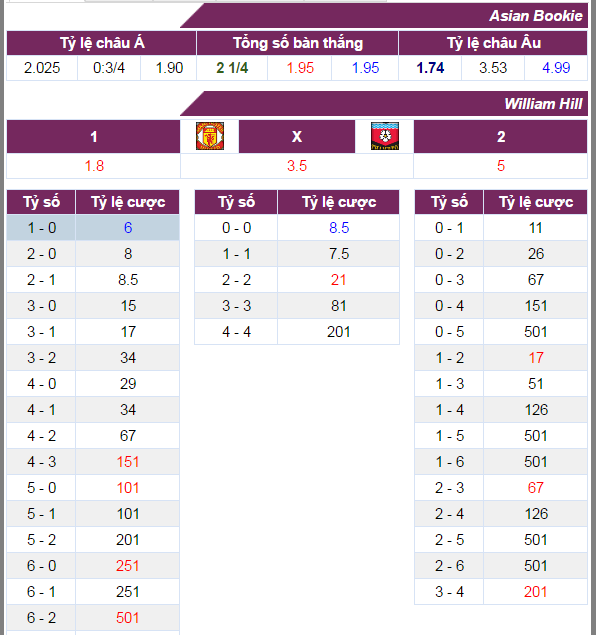The width and height of the screenshot is (596, 635).
Task: Select the 'Tỷ lệ châu Á' column header
Action: (102, 43)
